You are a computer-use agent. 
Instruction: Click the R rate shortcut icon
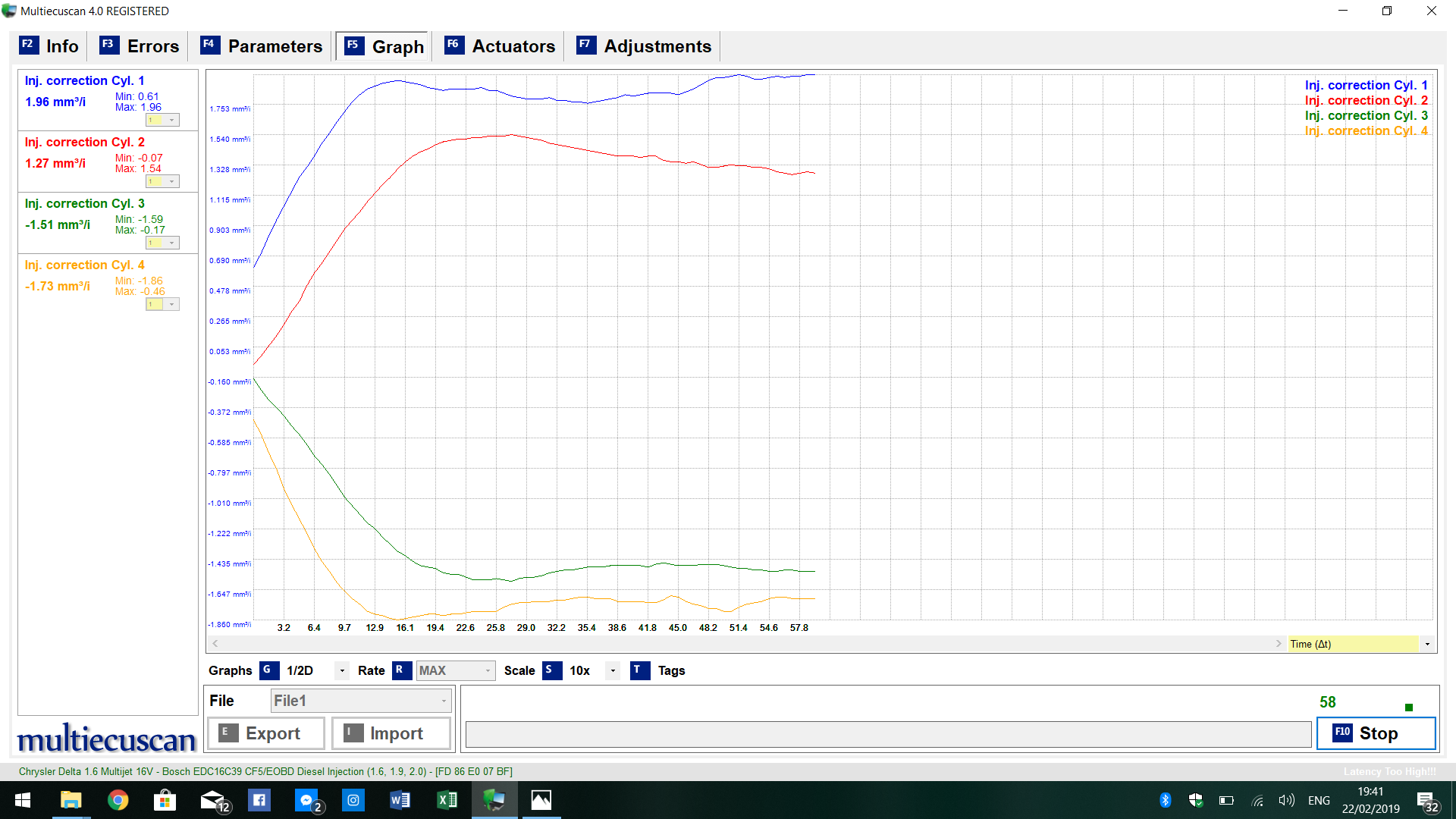(401, 670)
